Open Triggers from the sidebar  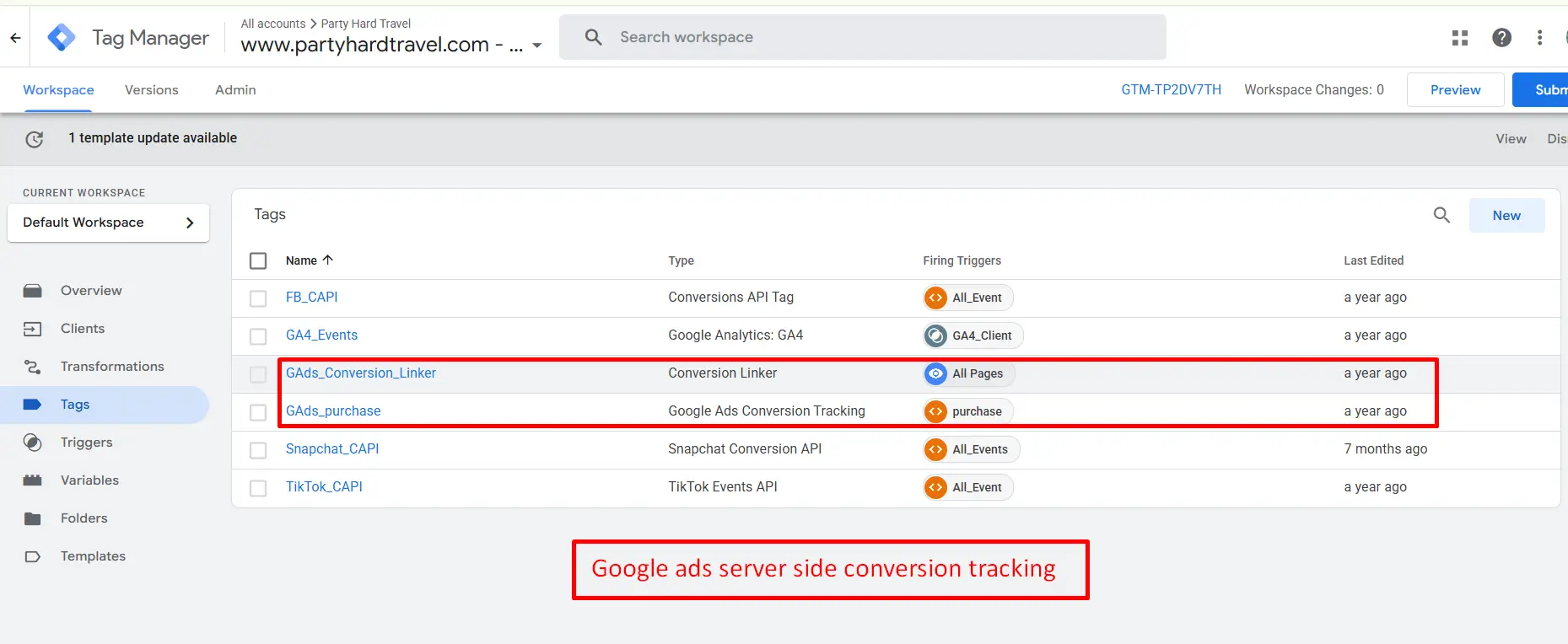[x=86, y=443]
